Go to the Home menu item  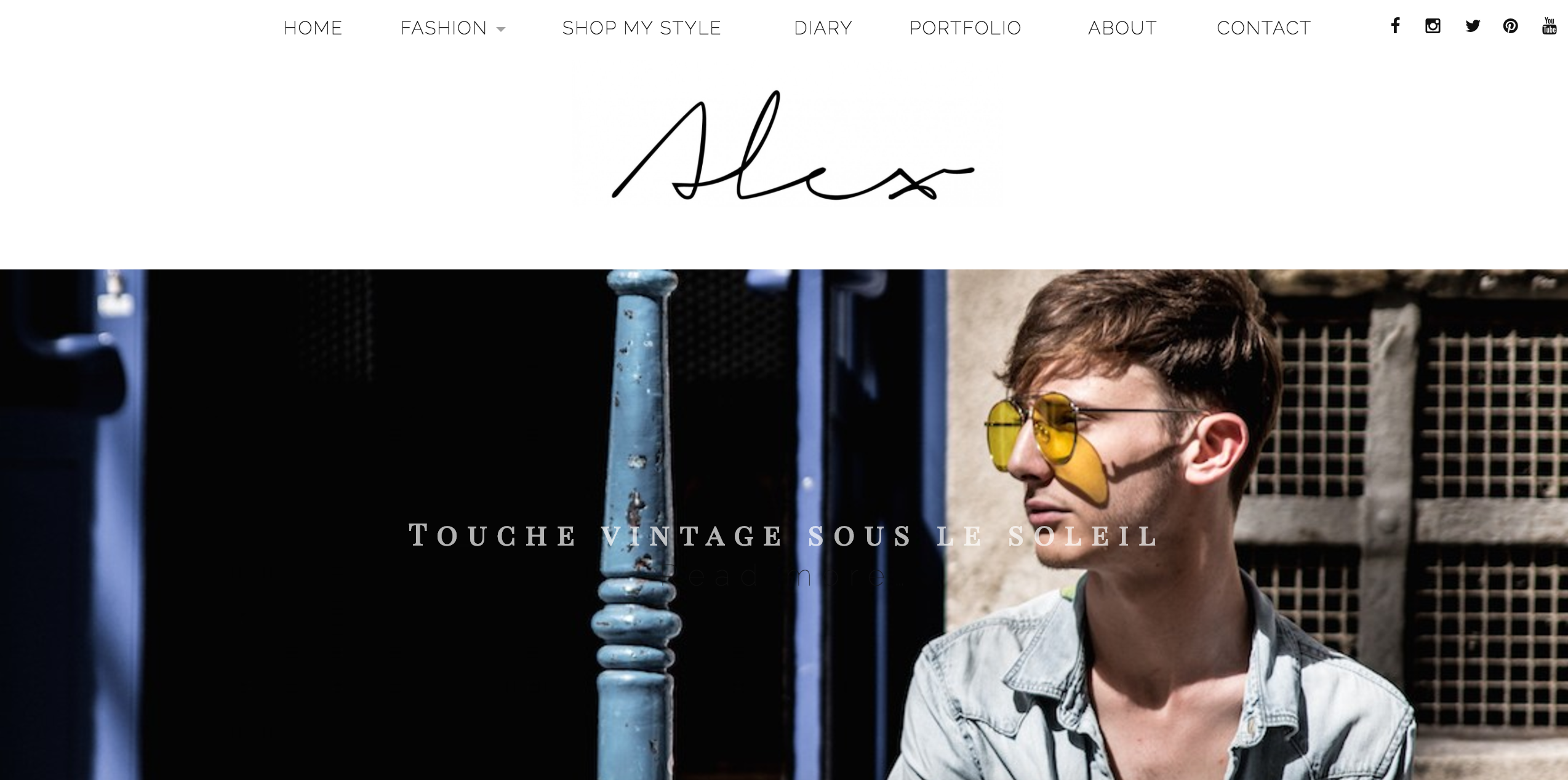(313, 28)
